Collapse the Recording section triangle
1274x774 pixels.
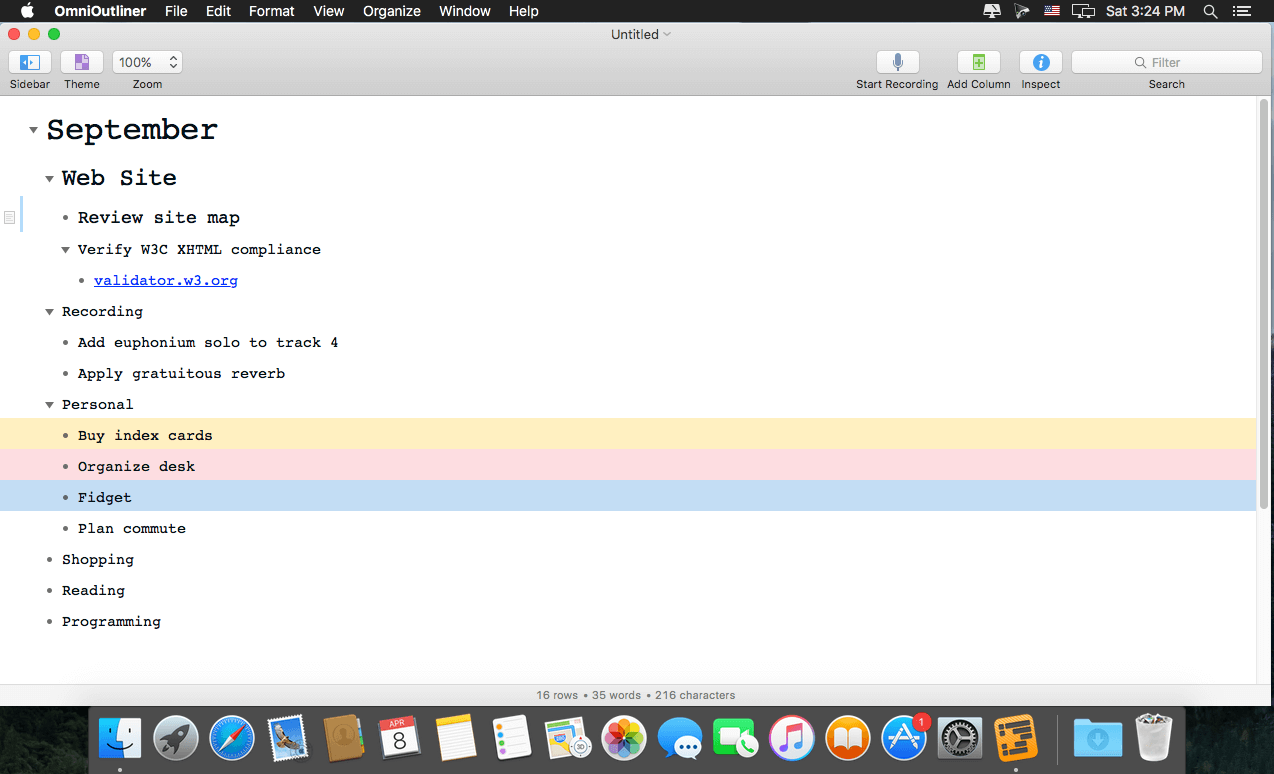click(x=49, y=312)
